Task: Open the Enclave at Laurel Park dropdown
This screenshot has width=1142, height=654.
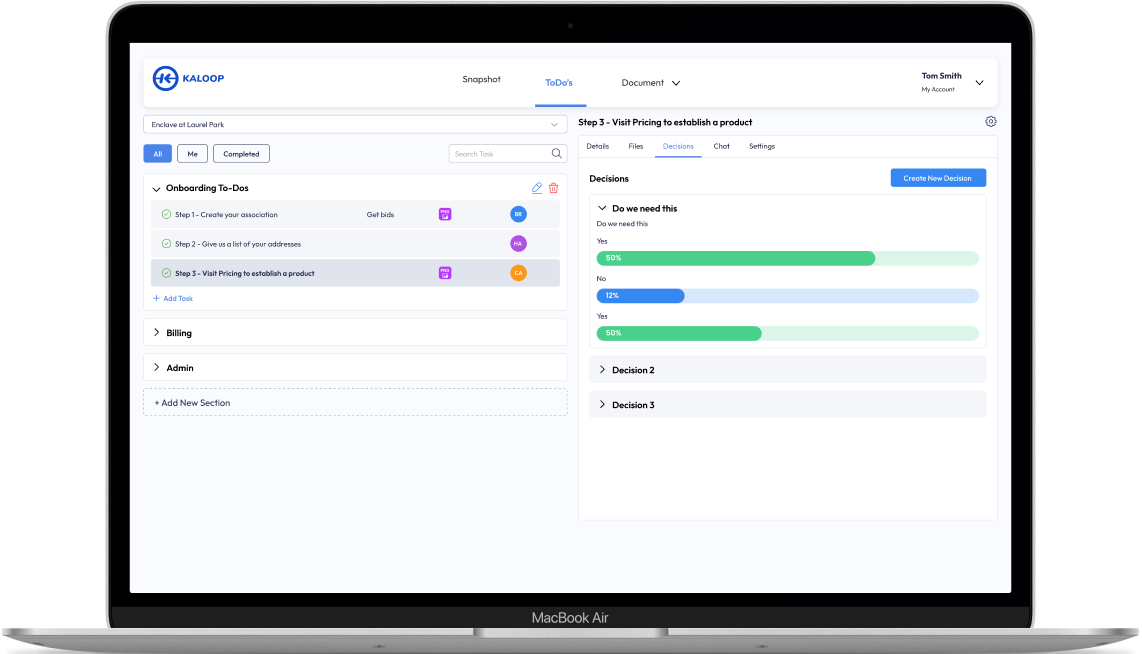Action: [355, 125]
